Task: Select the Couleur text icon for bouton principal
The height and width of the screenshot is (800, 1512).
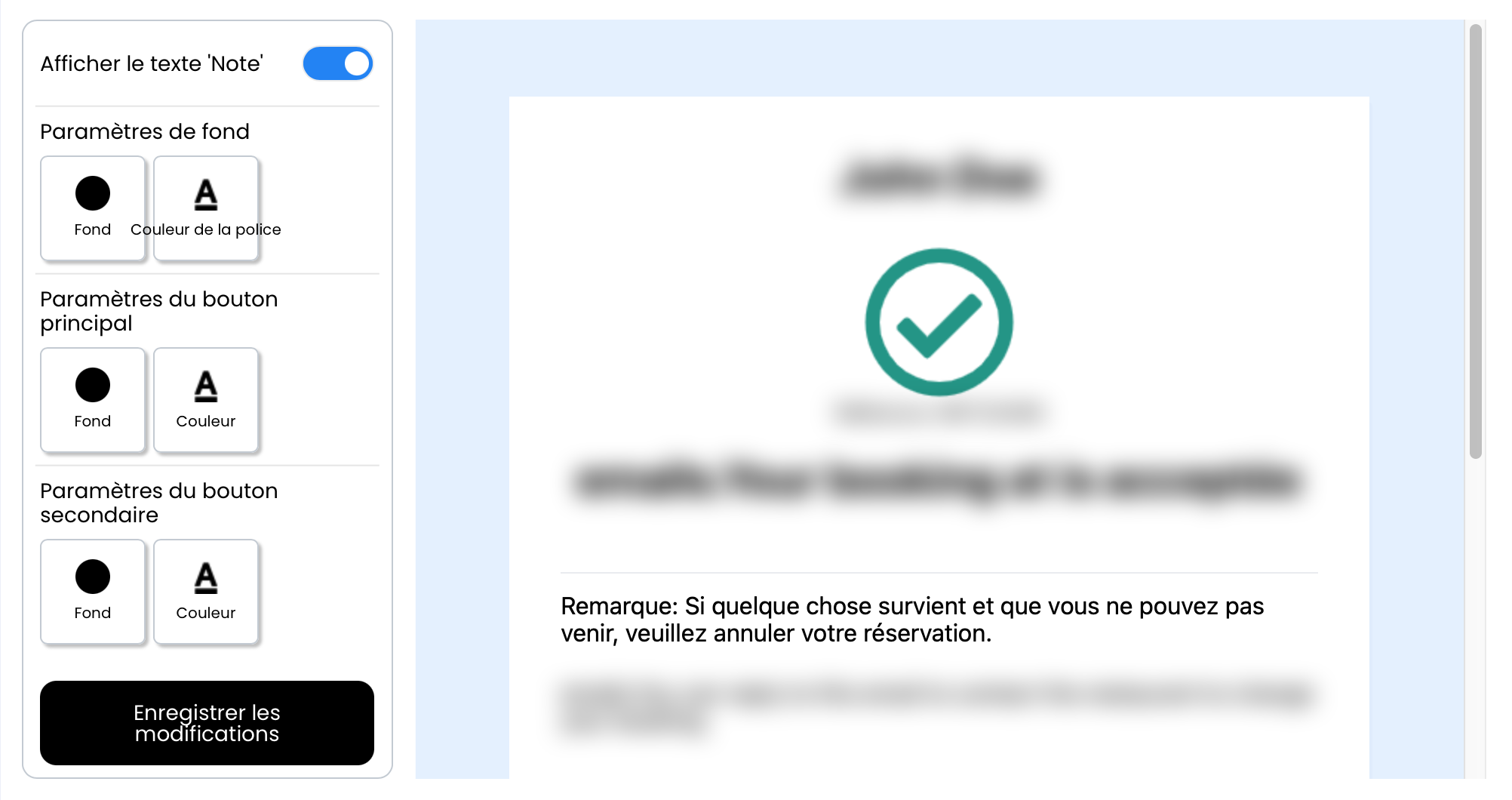Action: [x=206, y=400]
